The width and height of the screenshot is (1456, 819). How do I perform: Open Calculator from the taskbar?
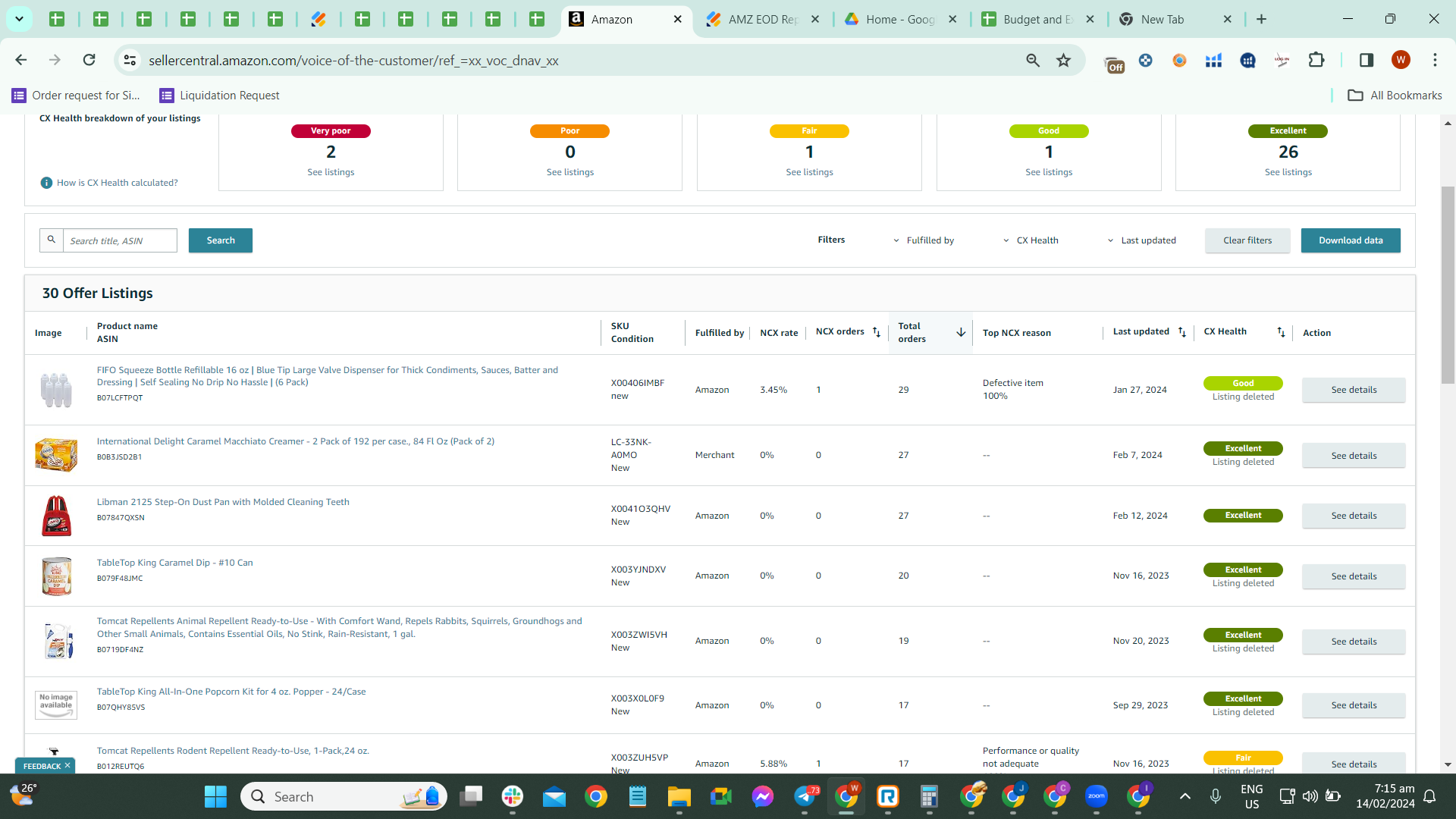929,796
